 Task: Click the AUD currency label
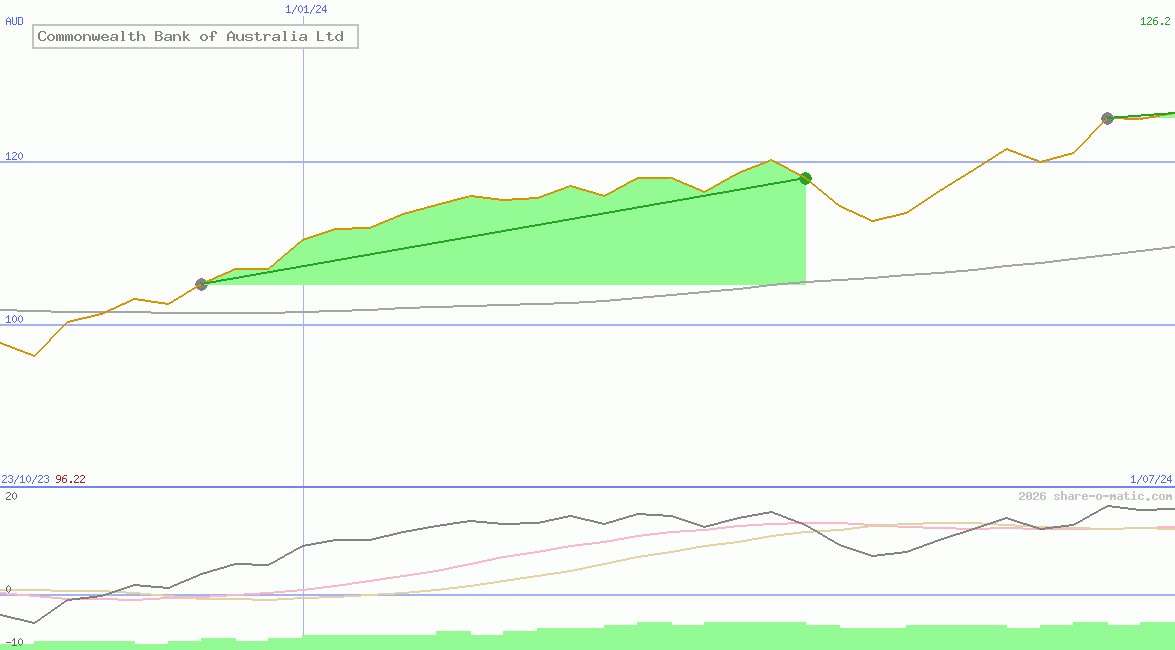[x=14, y=21]
